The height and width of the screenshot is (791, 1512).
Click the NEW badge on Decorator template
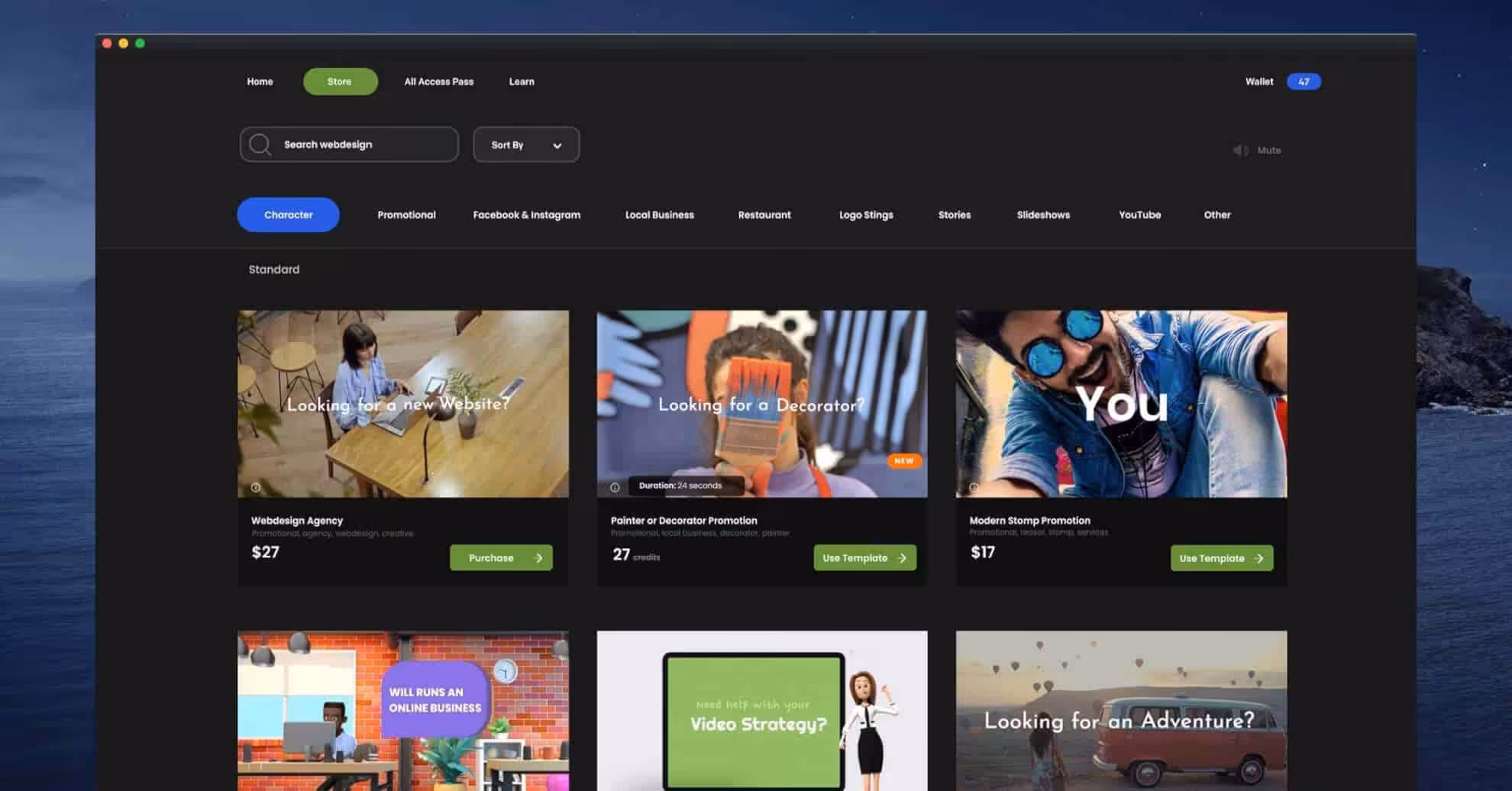pyautogui.click(x=903, y=461)
